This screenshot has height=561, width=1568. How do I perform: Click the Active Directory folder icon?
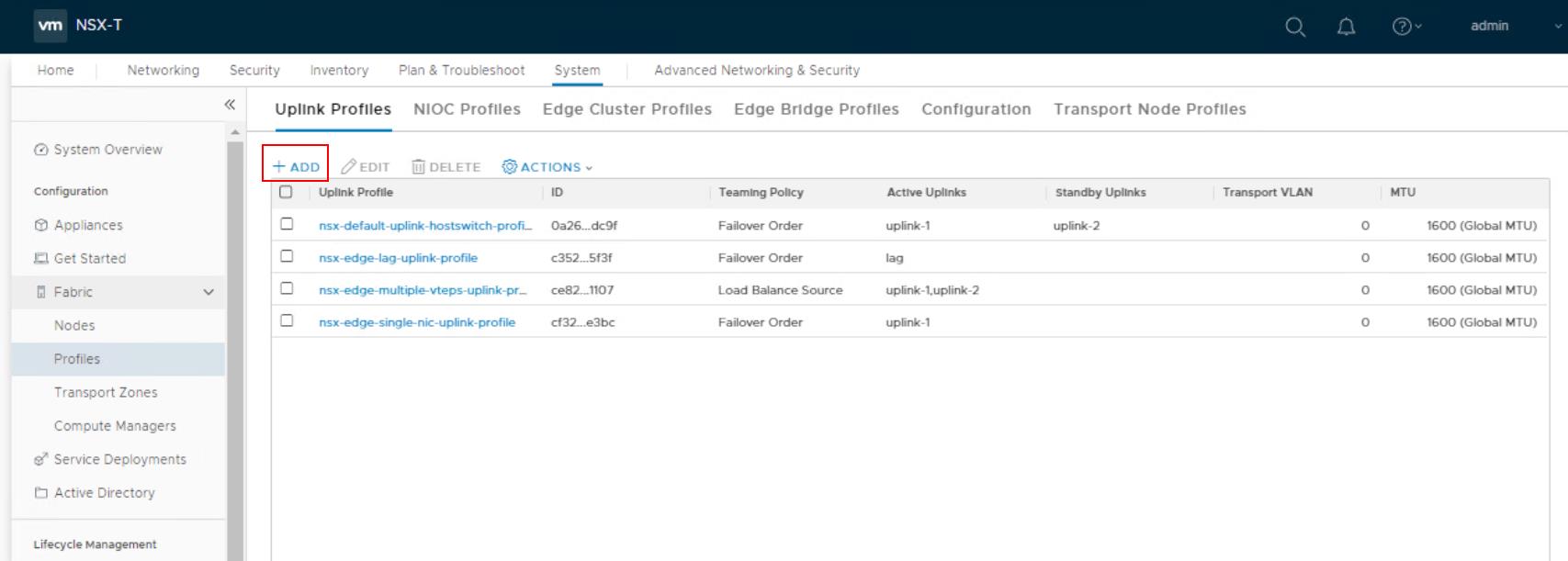40,493
